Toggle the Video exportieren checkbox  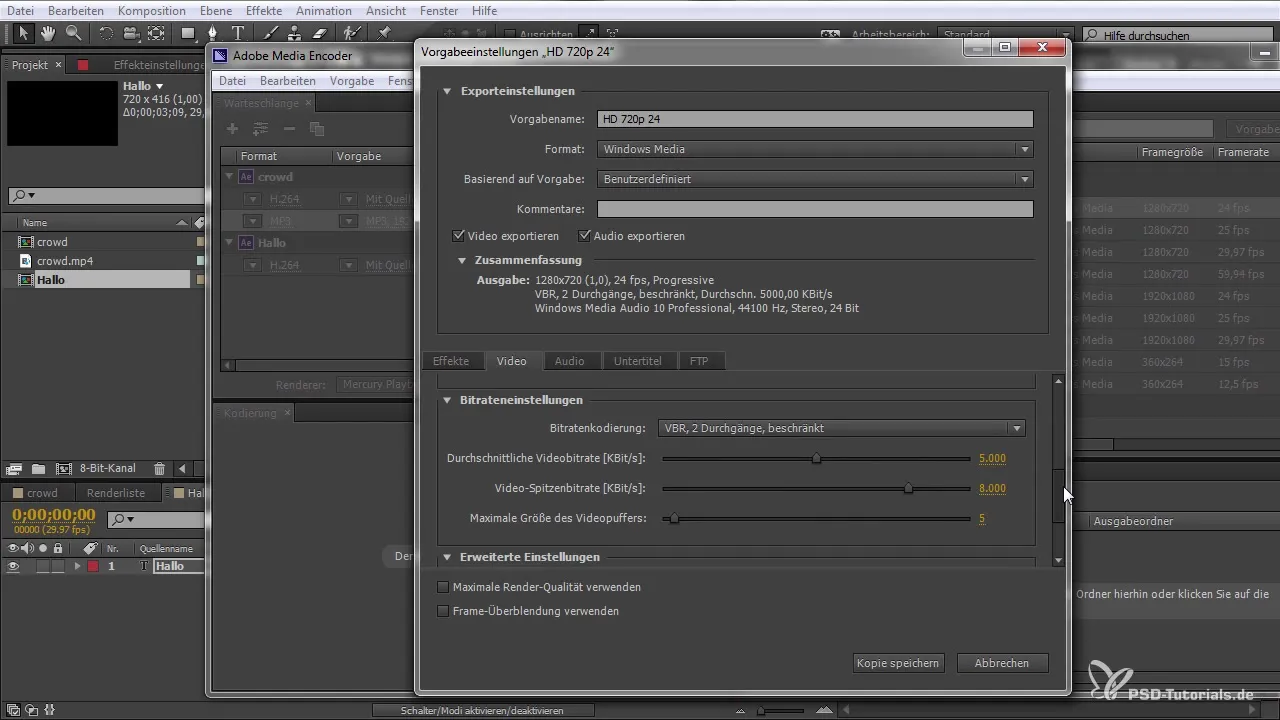458,236
